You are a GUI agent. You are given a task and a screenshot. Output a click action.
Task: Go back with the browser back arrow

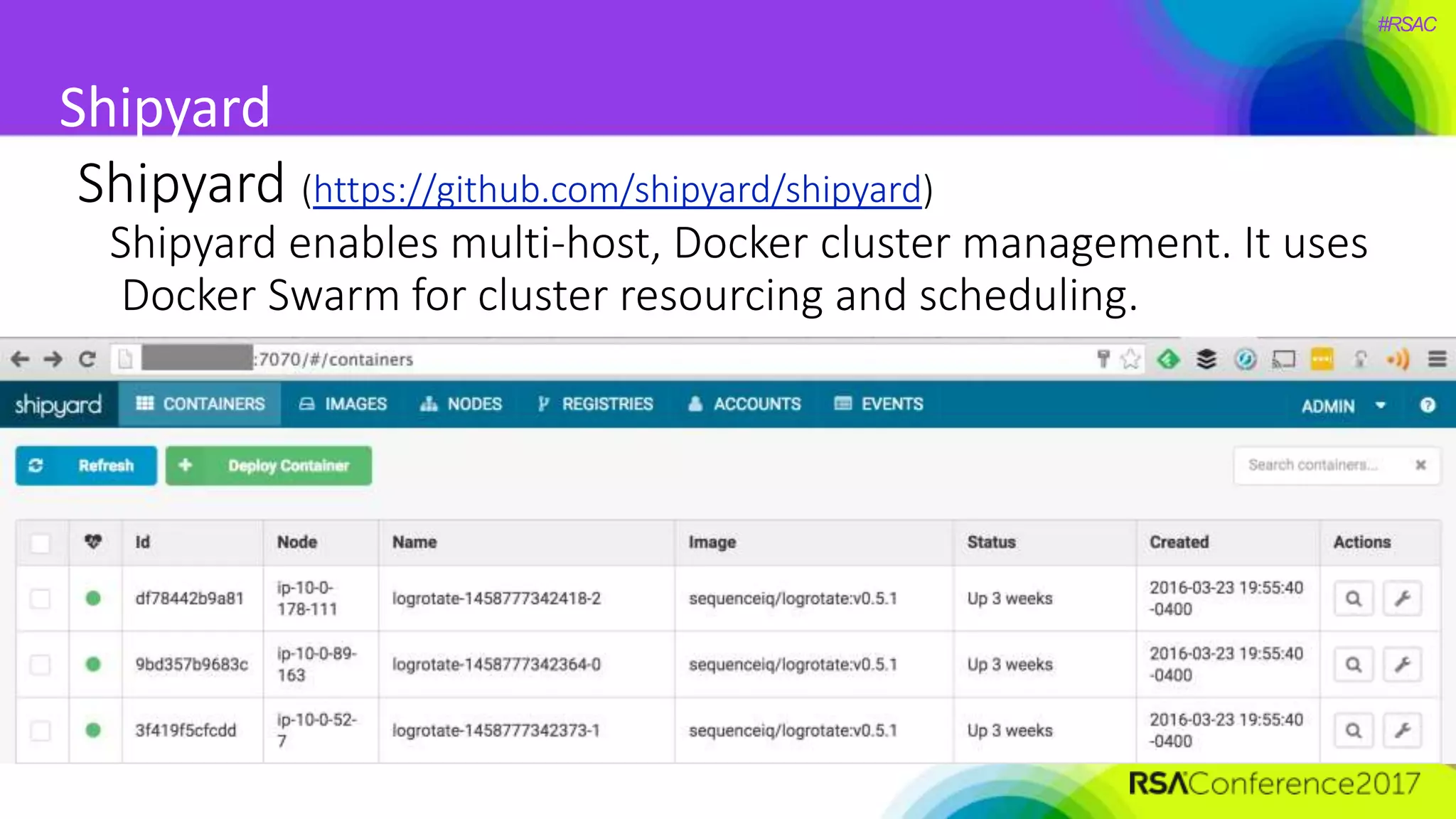point(20,359)
